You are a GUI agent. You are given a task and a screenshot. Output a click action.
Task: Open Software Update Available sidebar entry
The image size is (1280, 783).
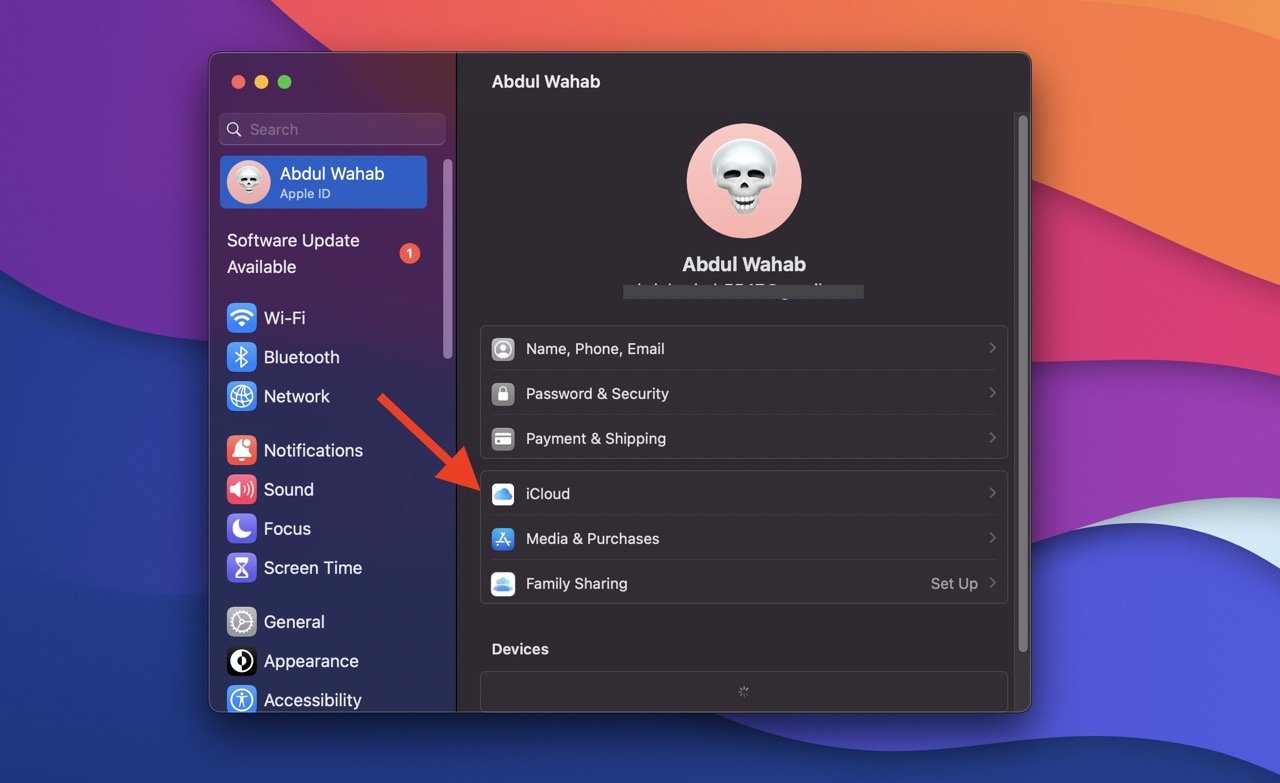pos(323,254)
